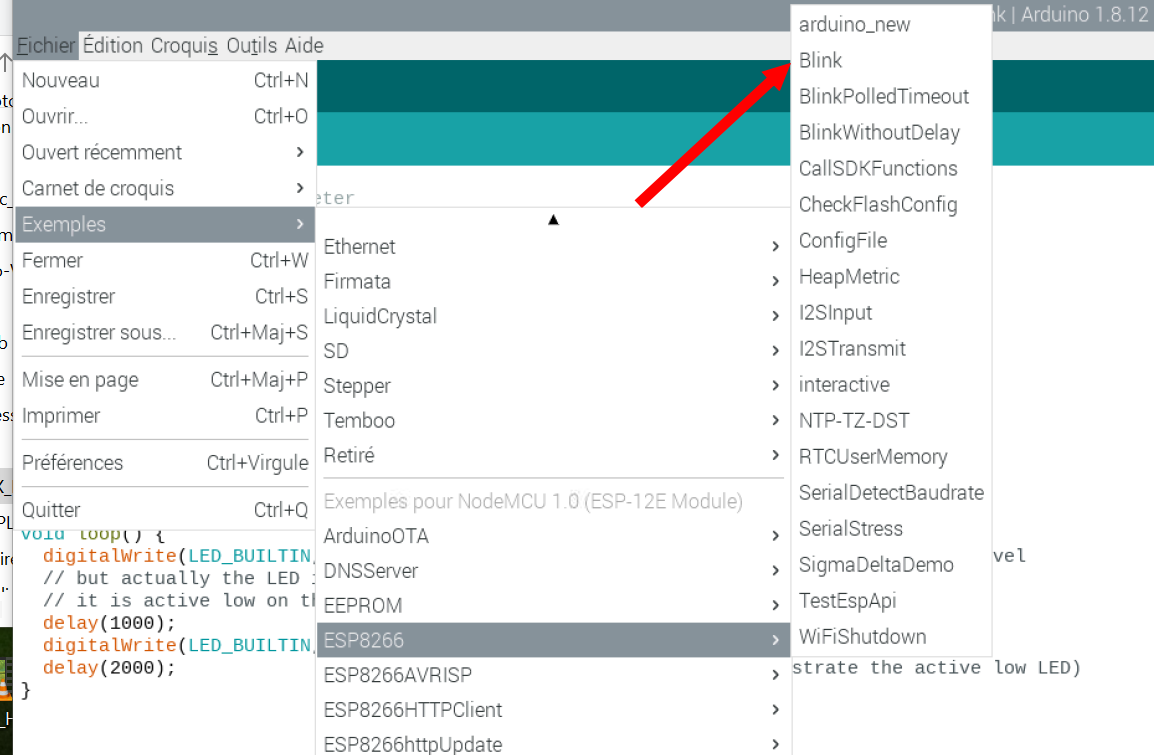Open the ConfigFile example

(x=891, y=241)
